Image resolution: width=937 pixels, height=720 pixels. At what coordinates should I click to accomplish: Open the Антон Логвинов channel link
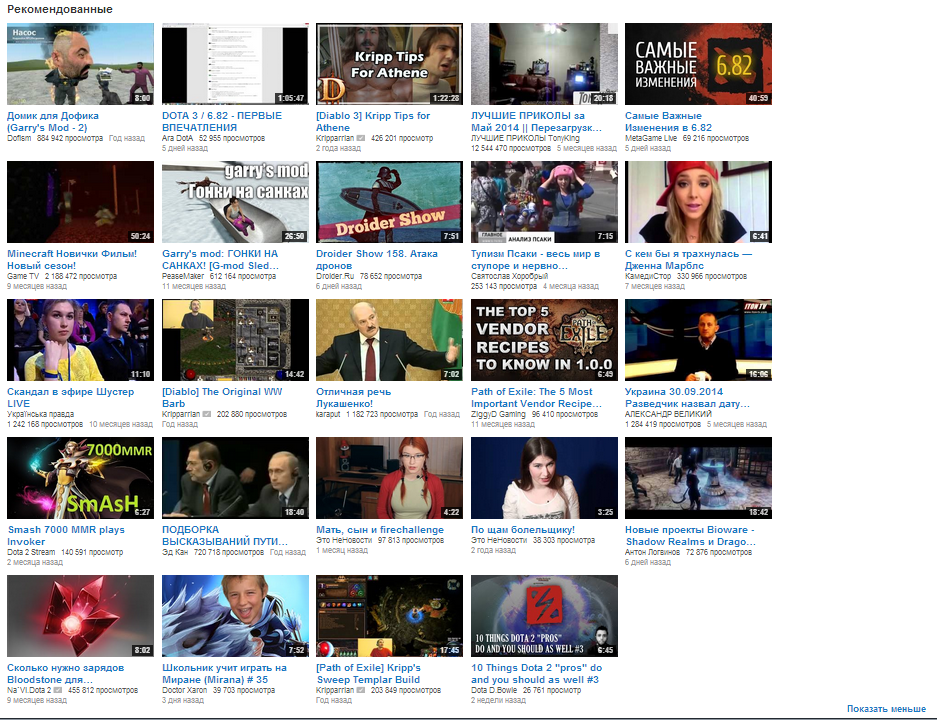[x=653, y=552]
